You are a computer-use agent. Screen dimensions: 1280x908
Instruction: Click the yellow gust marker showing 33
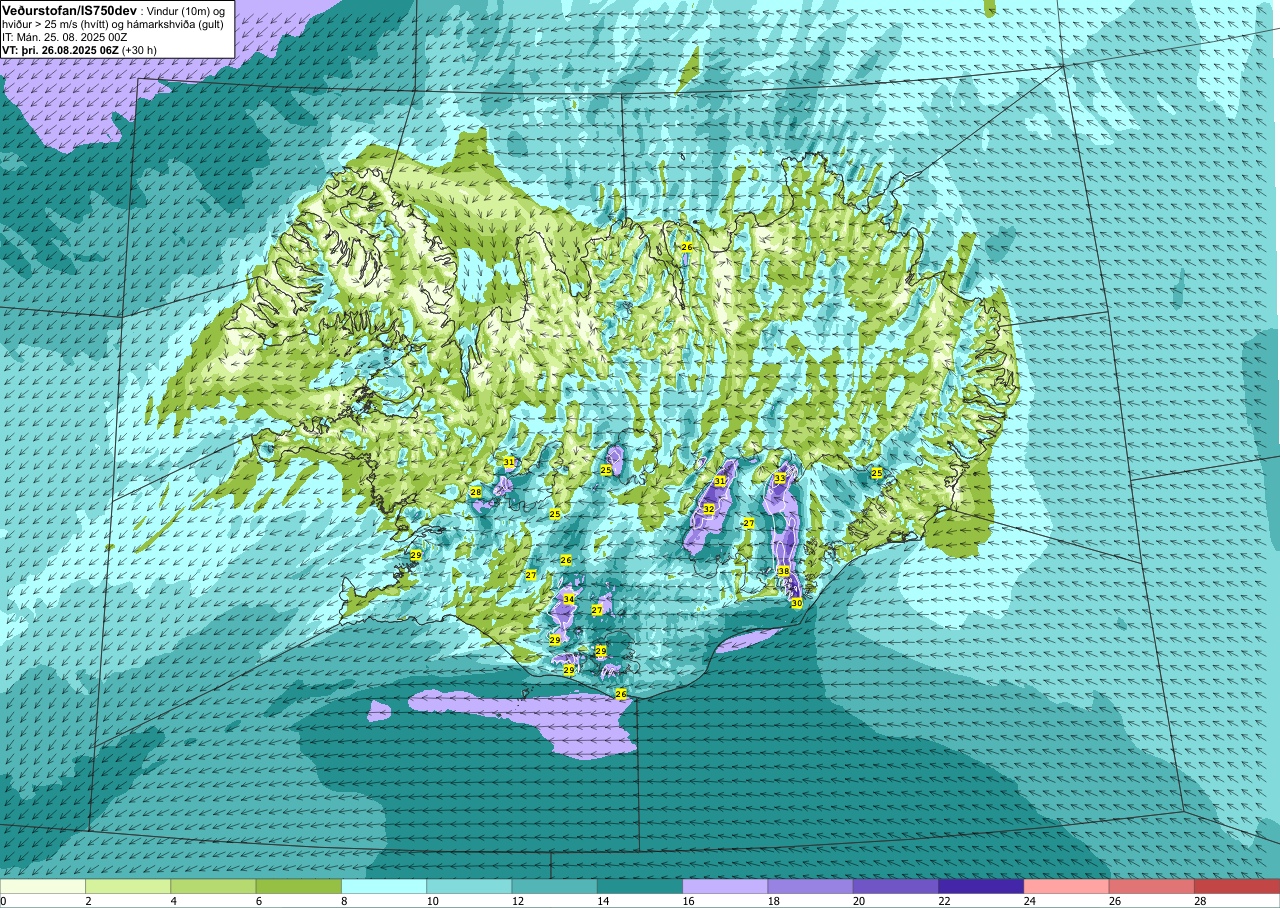(x=780, y=479)
